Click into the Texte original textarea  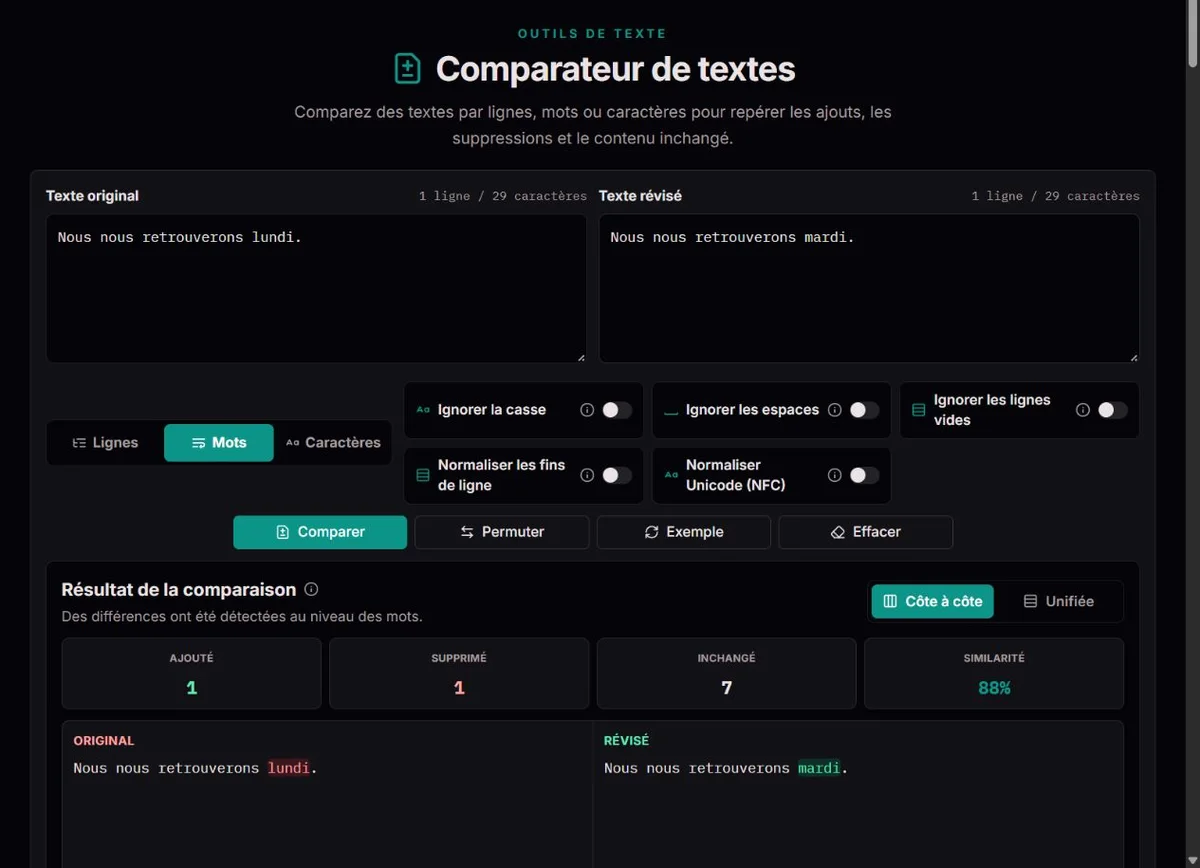coord(316,288)
